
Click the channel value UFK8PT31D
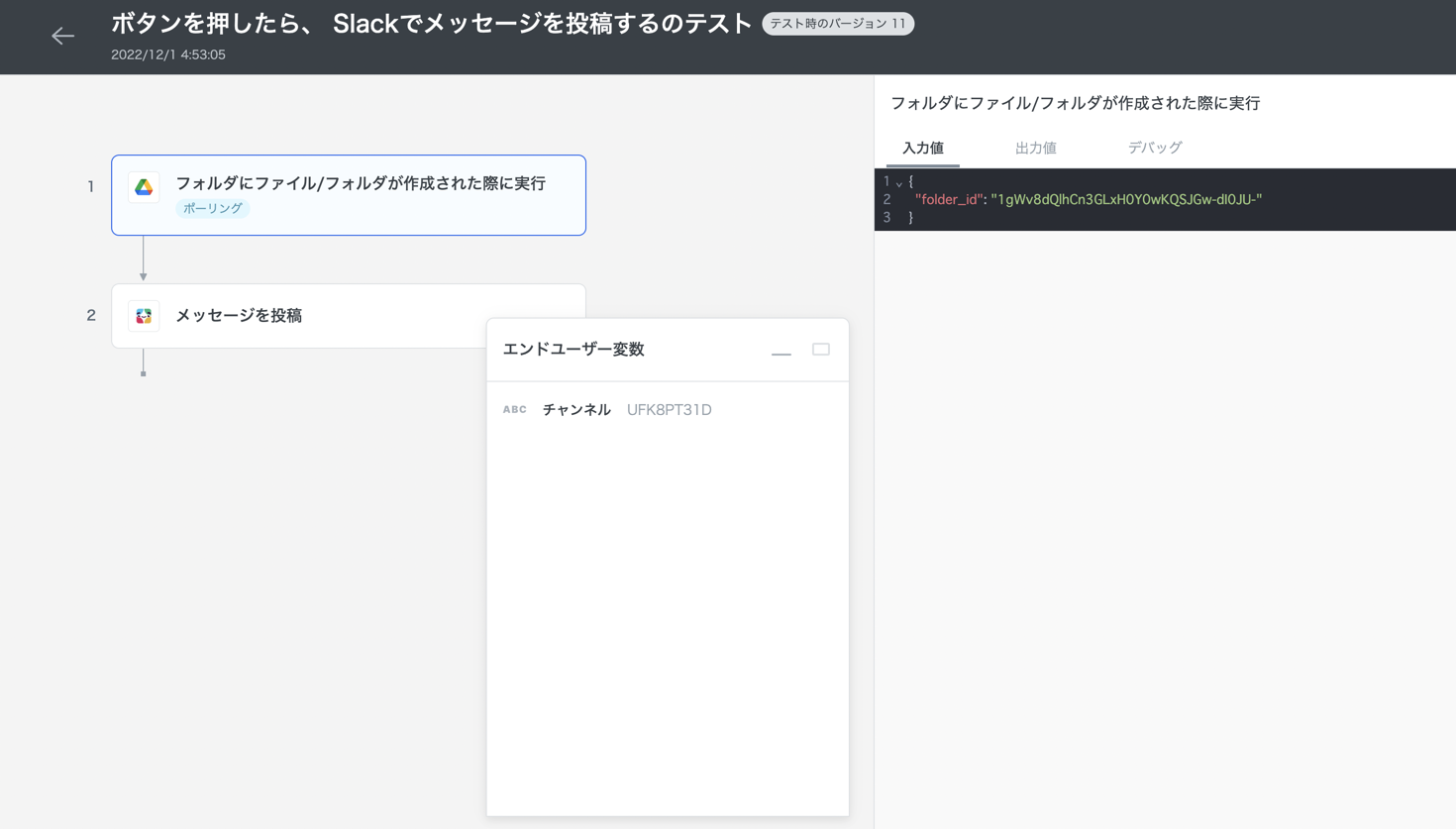click(669, 410)
